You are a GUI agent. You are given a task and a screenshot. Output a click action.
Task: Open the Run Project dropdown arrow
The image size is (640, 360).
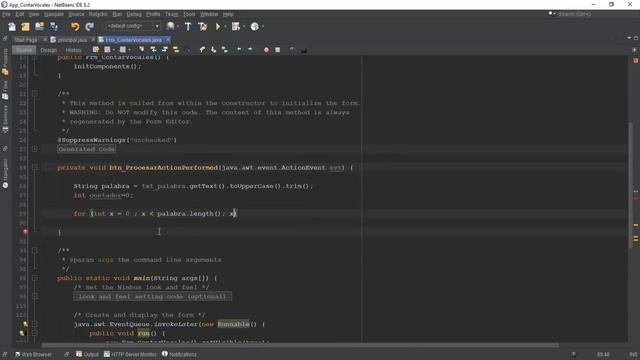point(225,27)
